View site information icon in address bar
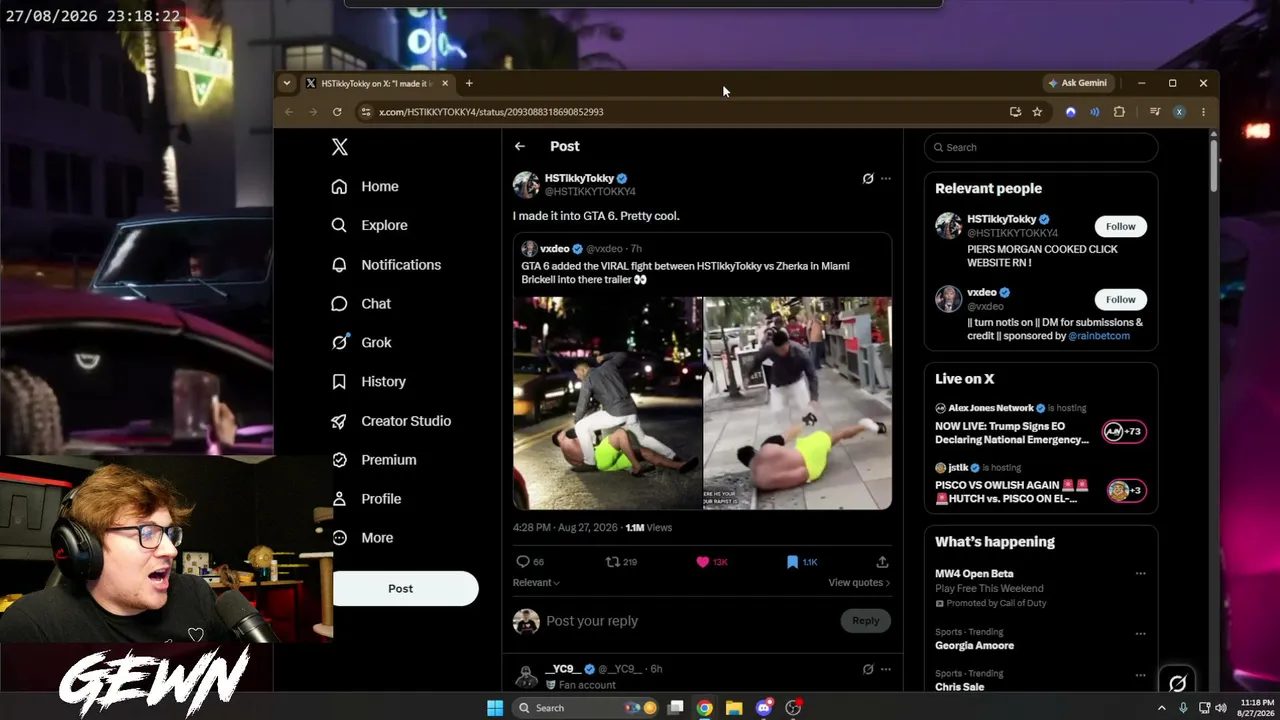 [366, 112]
